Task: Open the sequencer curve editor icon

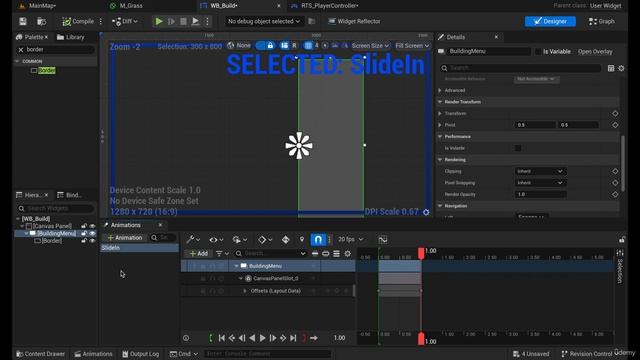Action: tap(382, 240)
